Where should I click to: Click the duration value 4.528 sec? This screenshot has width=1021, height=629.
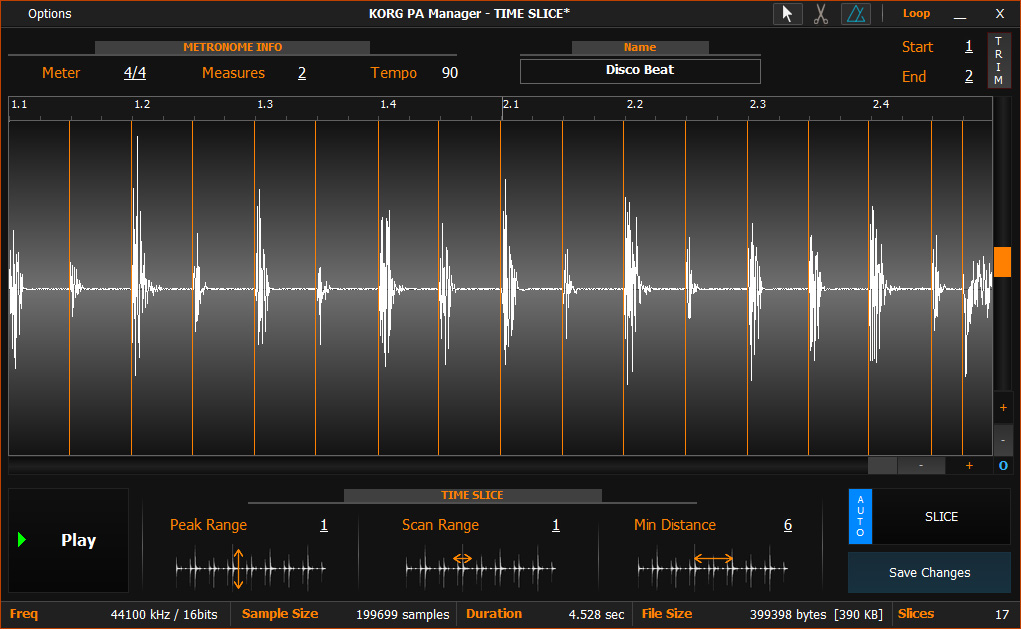point(596,615)
